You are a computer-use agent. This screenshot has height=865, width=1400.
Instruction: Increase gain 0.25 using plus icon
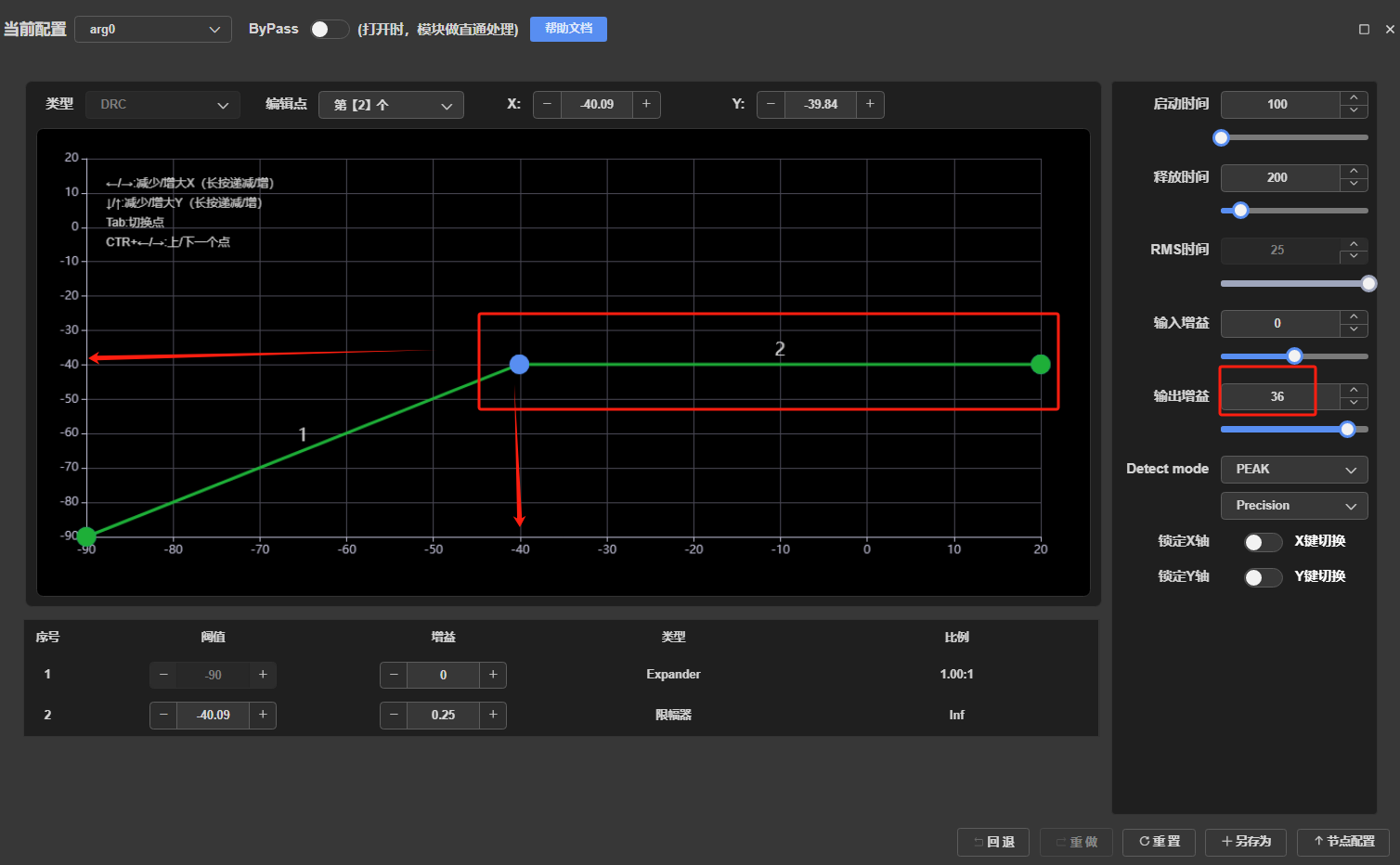coord(493,715)
